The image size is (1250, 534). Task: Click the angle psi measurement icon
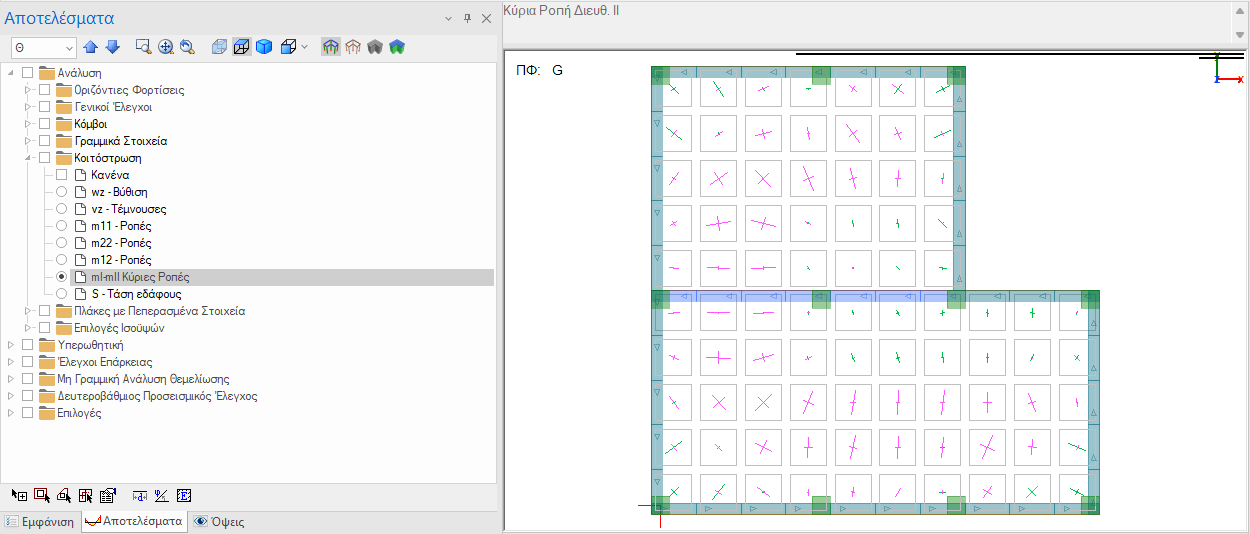pyautogui.click(x=162, y=495)
